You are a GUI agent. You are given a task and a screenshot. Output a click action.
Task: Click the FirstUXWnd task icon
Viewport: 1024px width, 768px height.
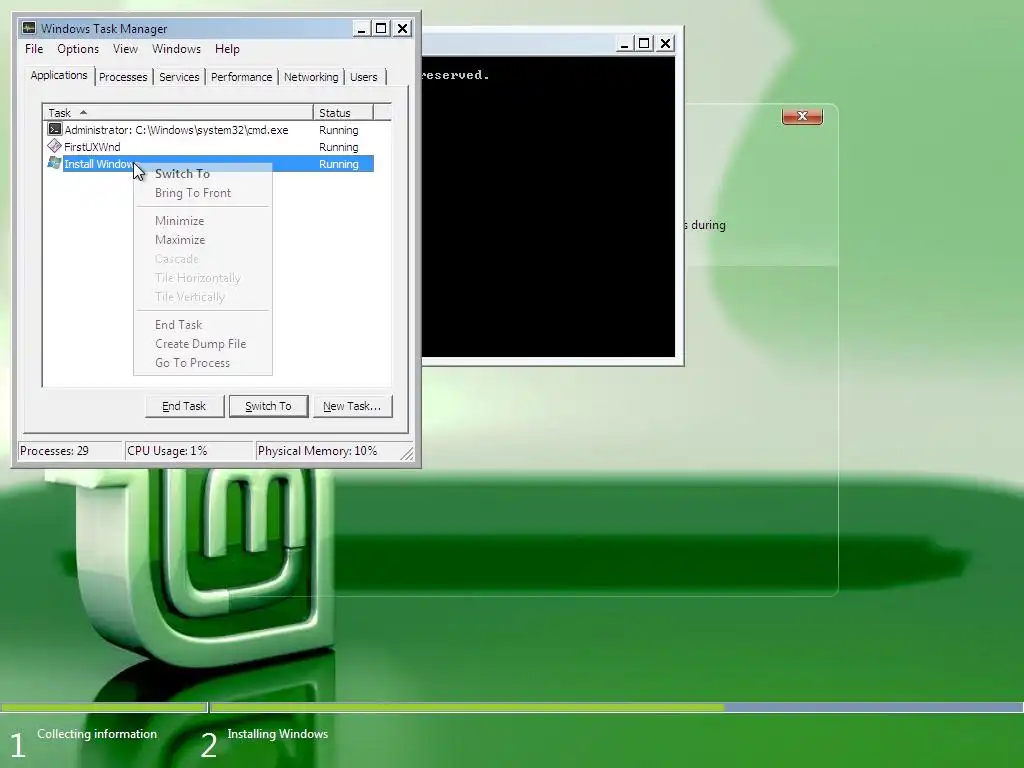[x=55, y=146]
